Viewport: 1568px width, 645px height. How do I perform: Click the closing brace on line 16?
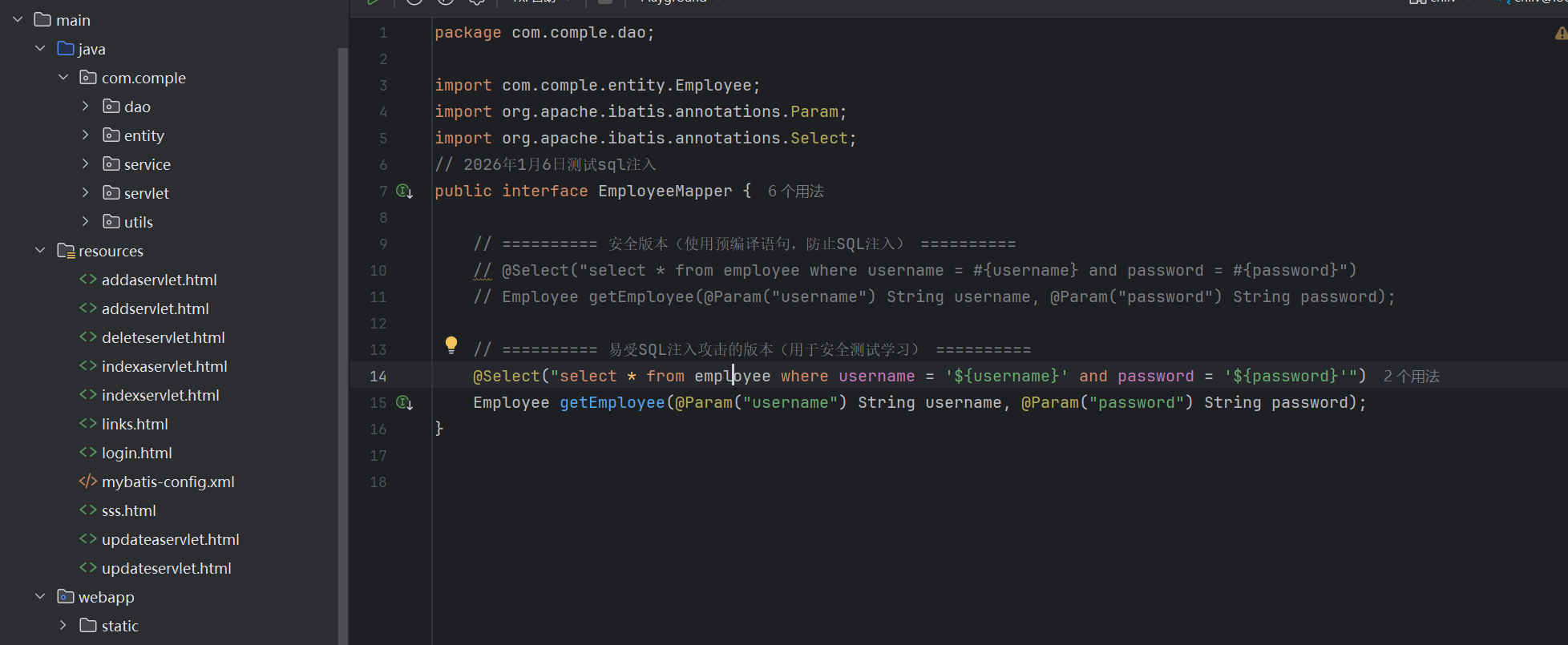click(x=439, y=429)
